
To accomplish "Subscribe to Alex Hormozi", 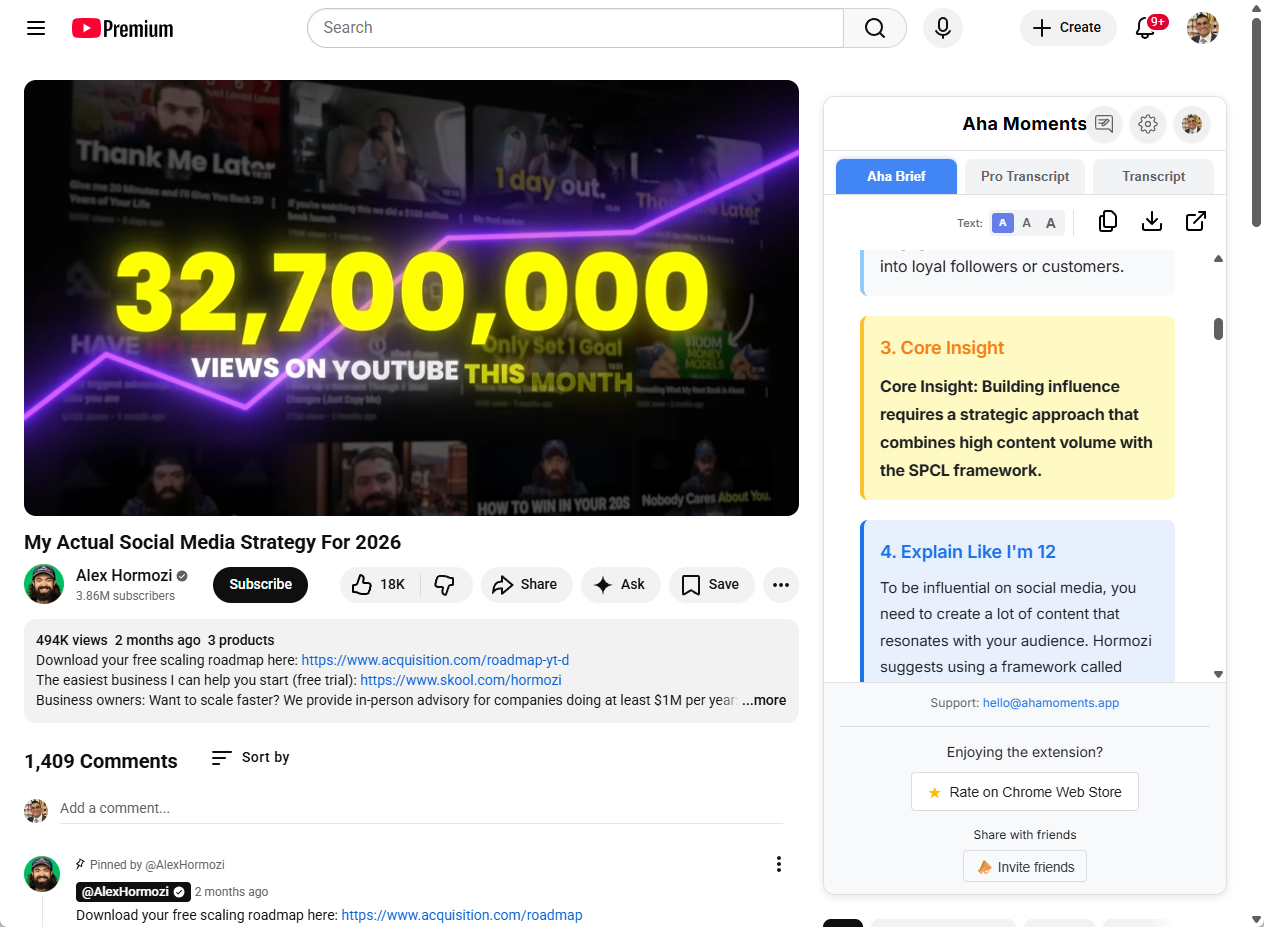I will click(x=260, y=584).
